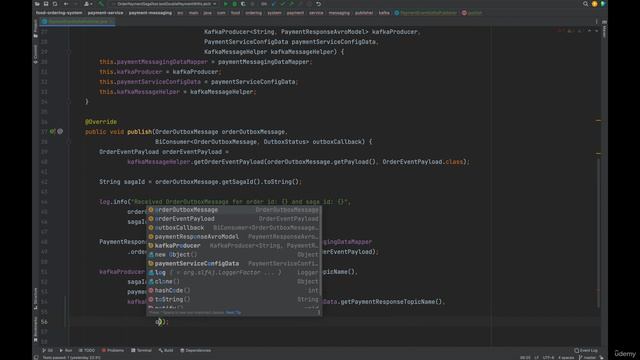
Task: Open the Git tool window button
Action: click(x=47, y=350)
